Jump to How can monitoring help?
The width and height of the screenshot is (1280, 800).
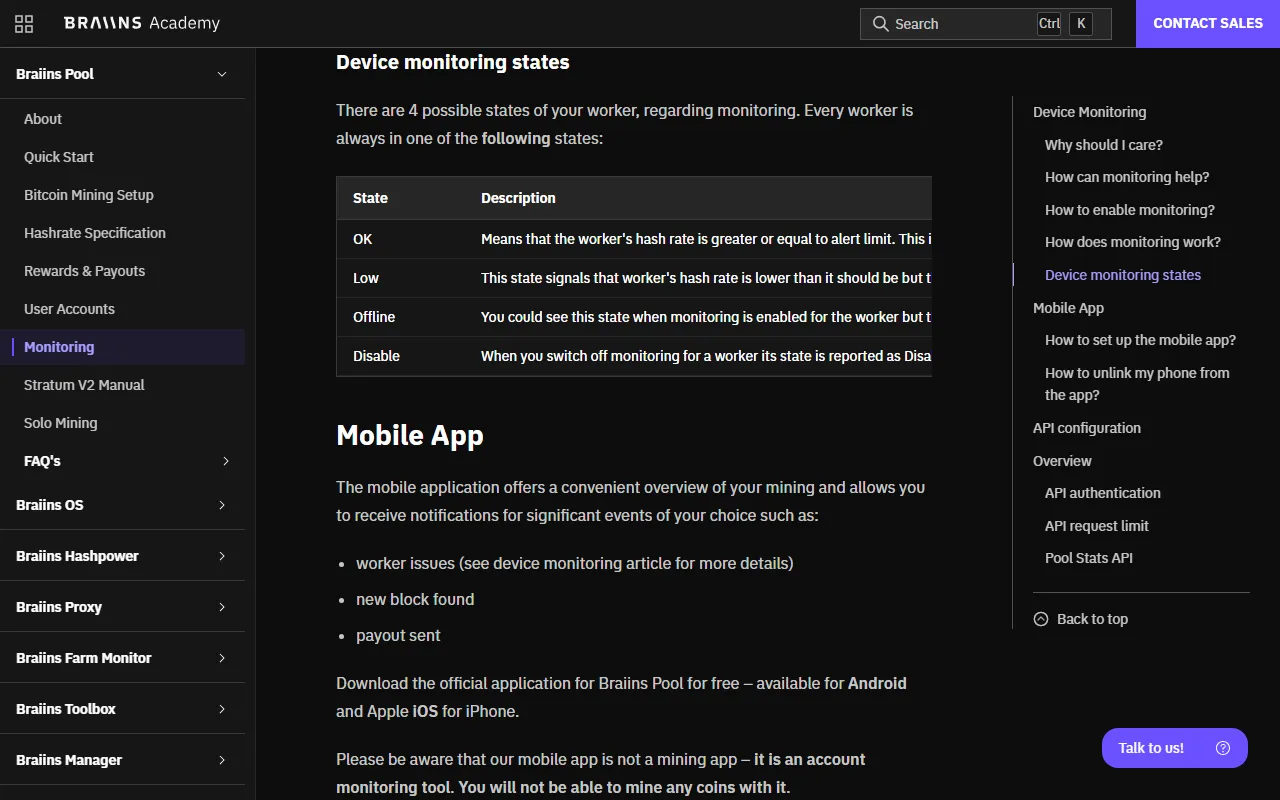click(1127, 177)
